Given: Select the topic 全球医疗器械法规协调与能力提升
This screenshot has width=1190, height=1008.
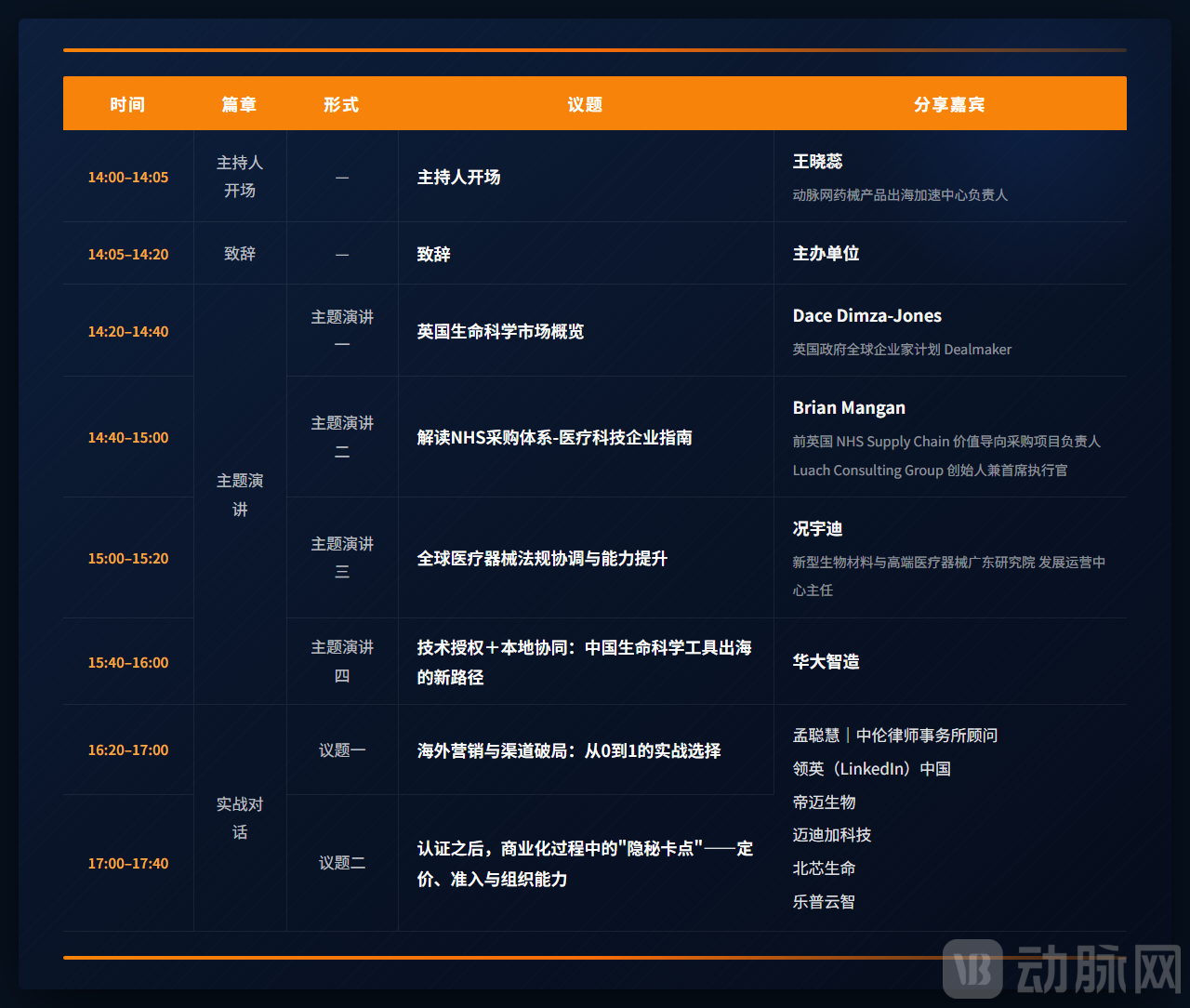Looking at the screenshot, I should tap(542, 558).
